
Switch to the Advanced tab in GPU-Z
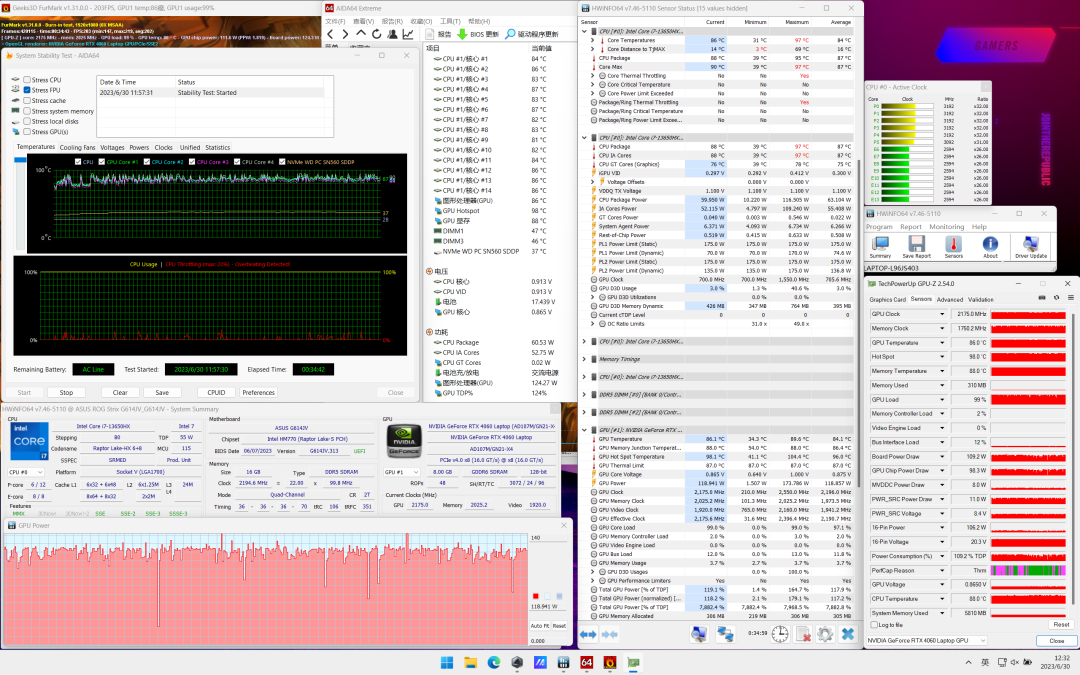[949, 299]
